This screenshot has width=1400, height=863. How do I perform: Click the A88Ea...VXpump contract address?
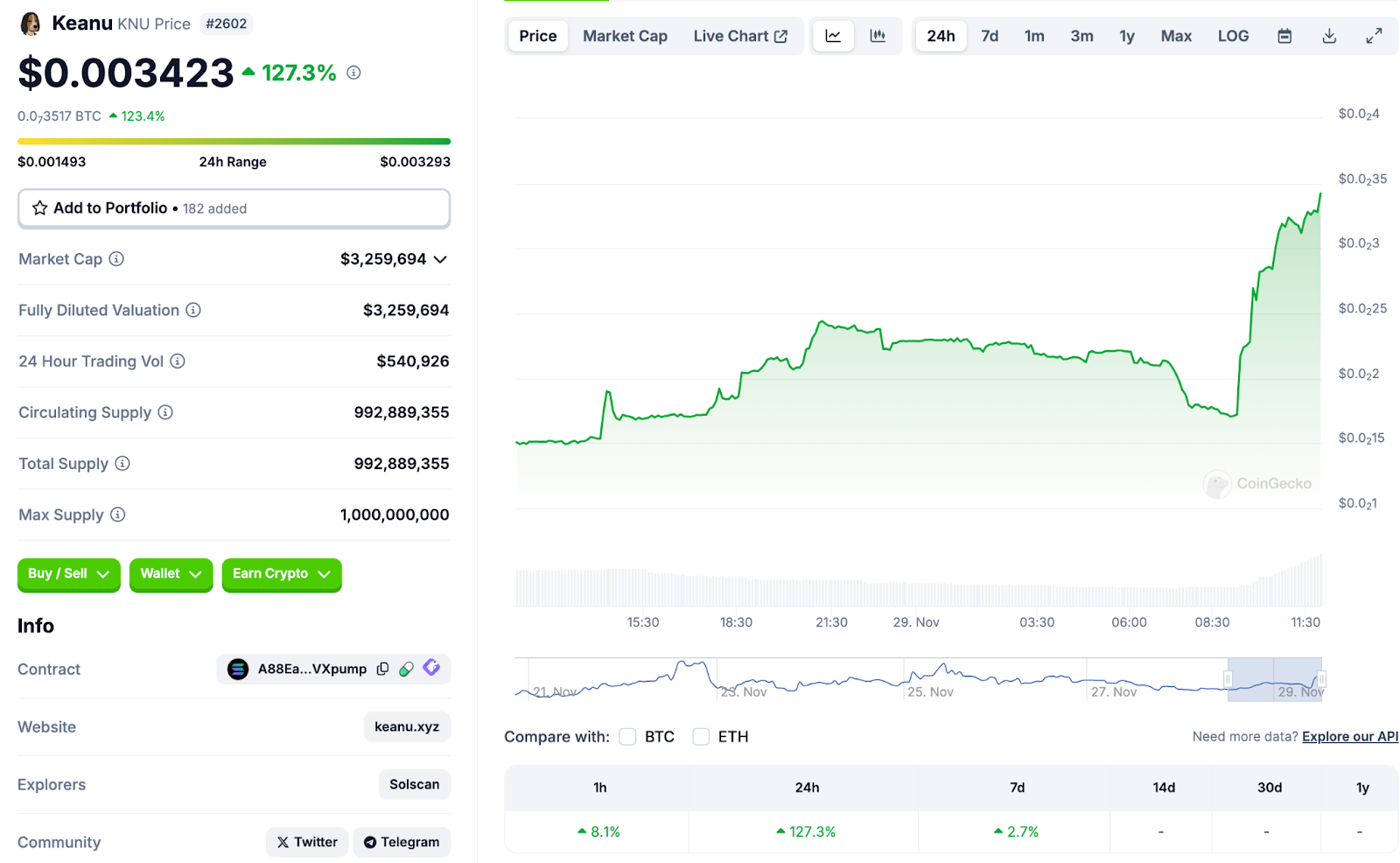pos(312,669)
